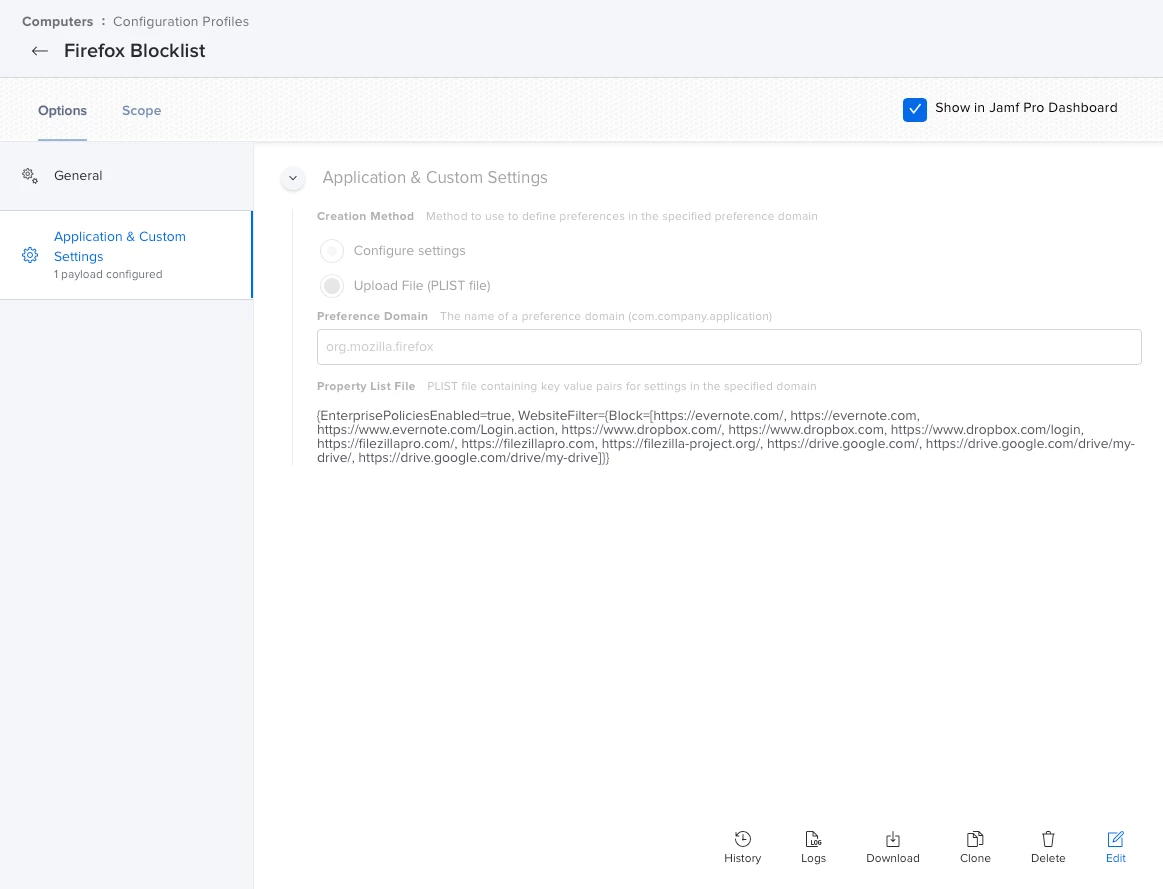Click the Preference Domain input field
The image size is (1163, 889).
(729, 347)
